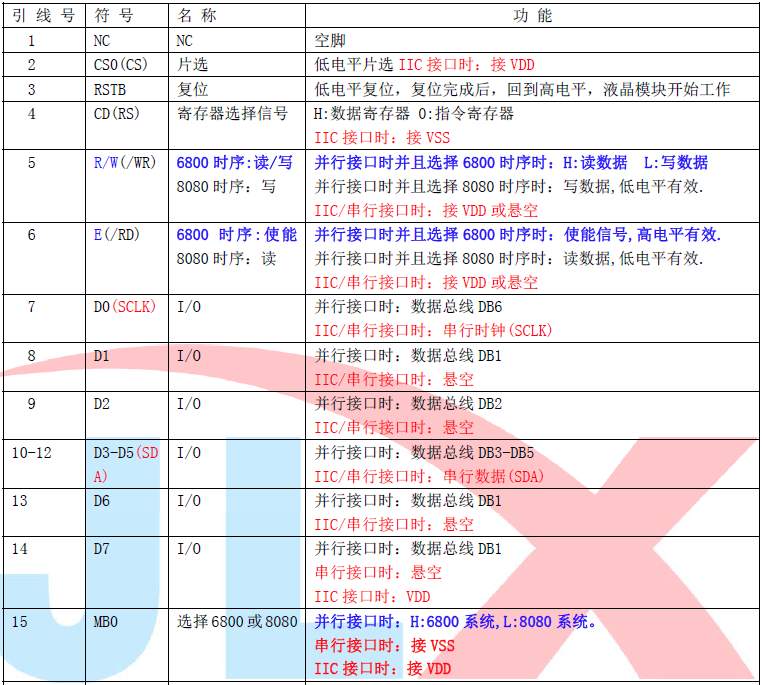Image resolution: width=762 pixels, height=685 pixels.
Task: Select the 选择6800或8080 name cell
Action: pos(237,621)
